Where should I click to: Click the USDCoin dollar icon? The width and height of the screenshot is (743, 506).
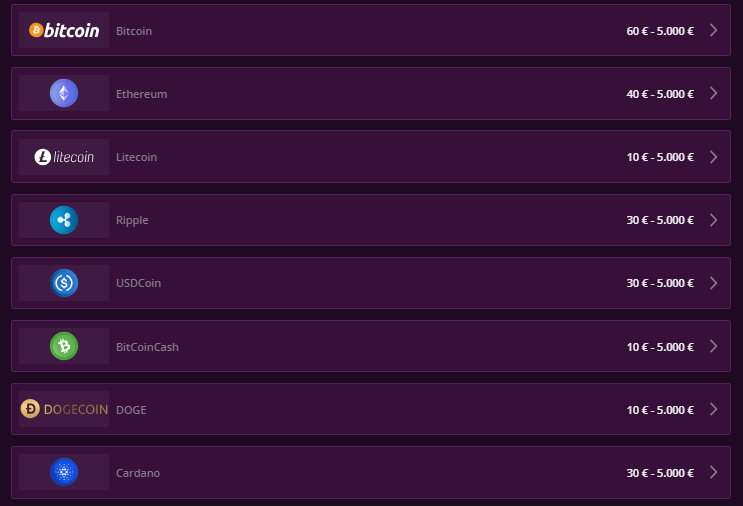(64, 283)
